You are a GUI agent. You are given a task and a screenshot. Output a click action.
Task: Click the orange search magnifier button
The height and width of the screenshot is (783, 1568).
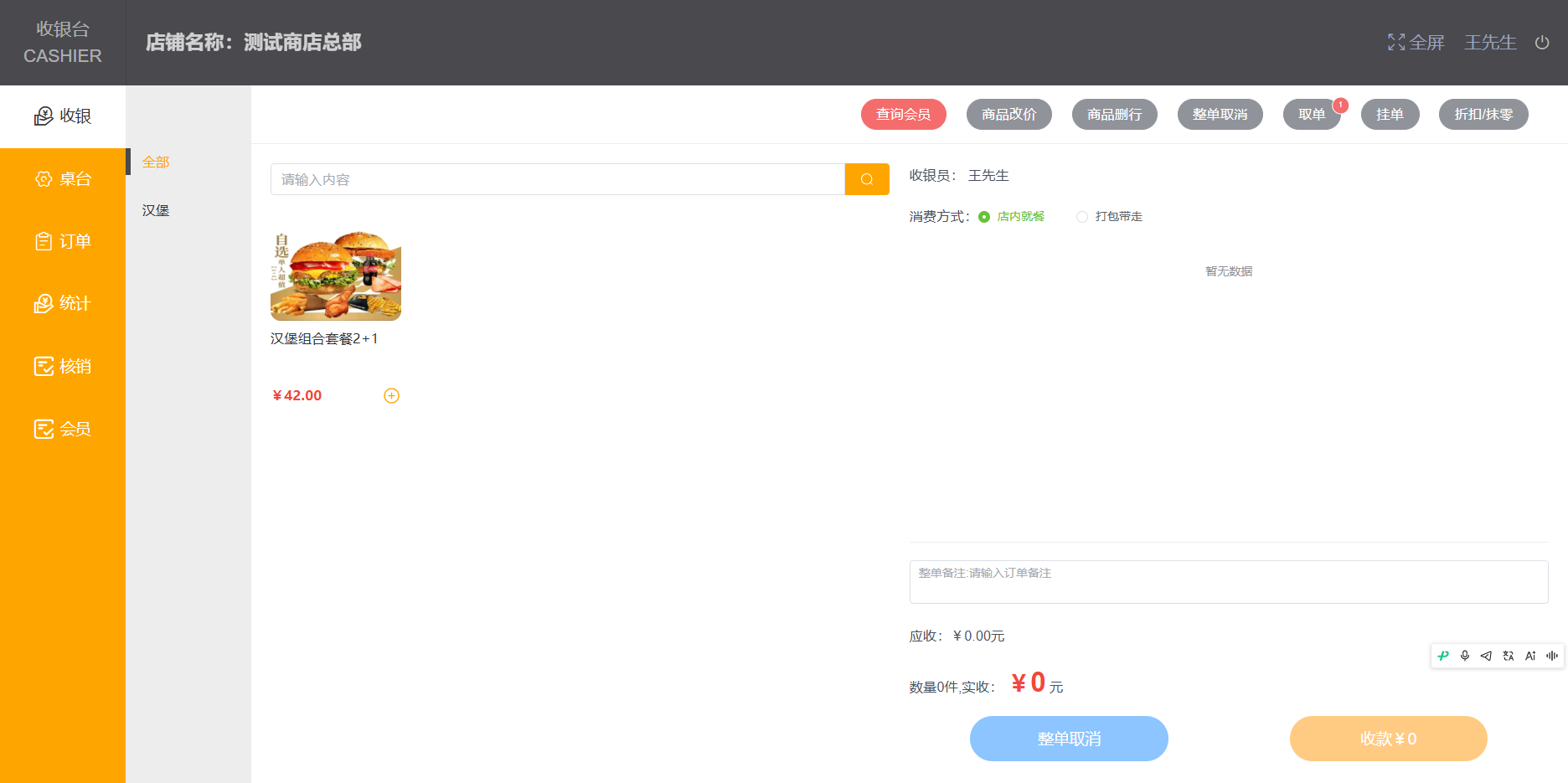[x=867, y=179]
